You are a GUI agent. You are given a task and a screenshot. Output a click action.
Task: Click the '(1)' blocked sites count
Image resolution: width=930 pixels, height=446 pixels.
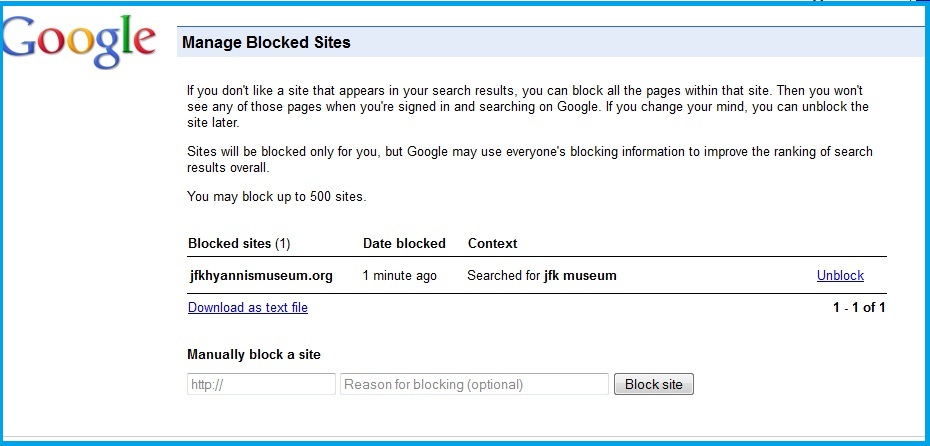click(x=282, y=243)
